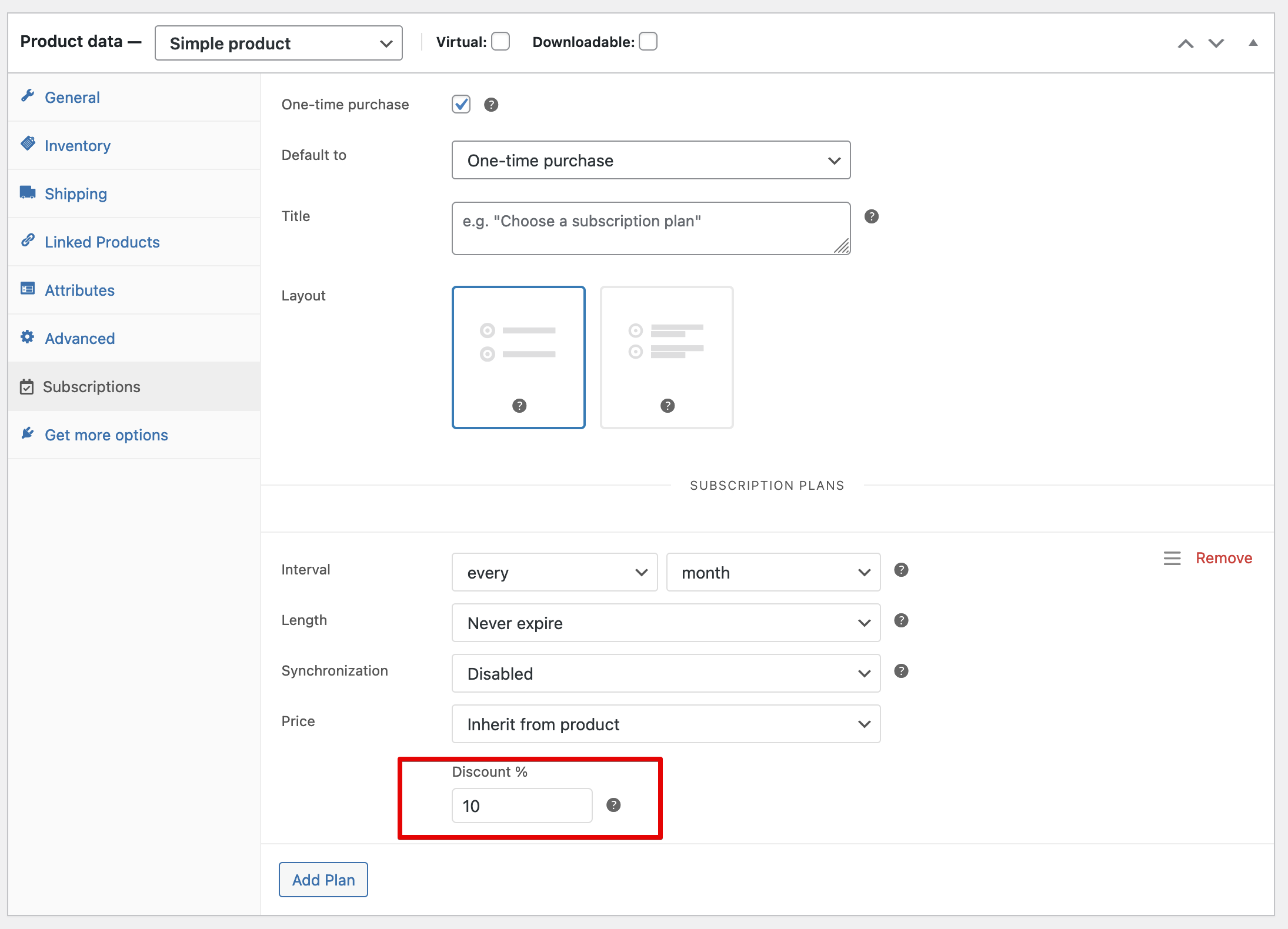Click the move panel up arrow icon
This screenshot has width=1288, height=929.
coord(1185,44)
